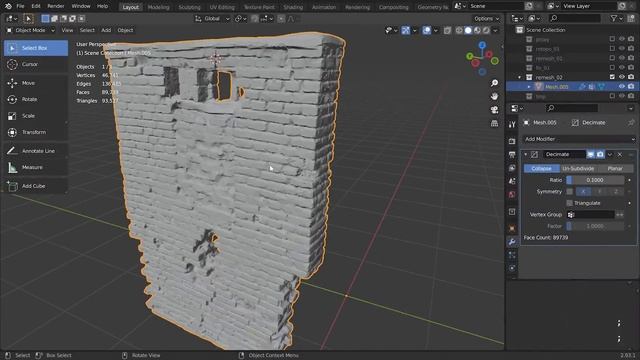This screenshot has width=640, height=360.
Task: Collapse the remesh_02 collection
Action: coord(520,77)
